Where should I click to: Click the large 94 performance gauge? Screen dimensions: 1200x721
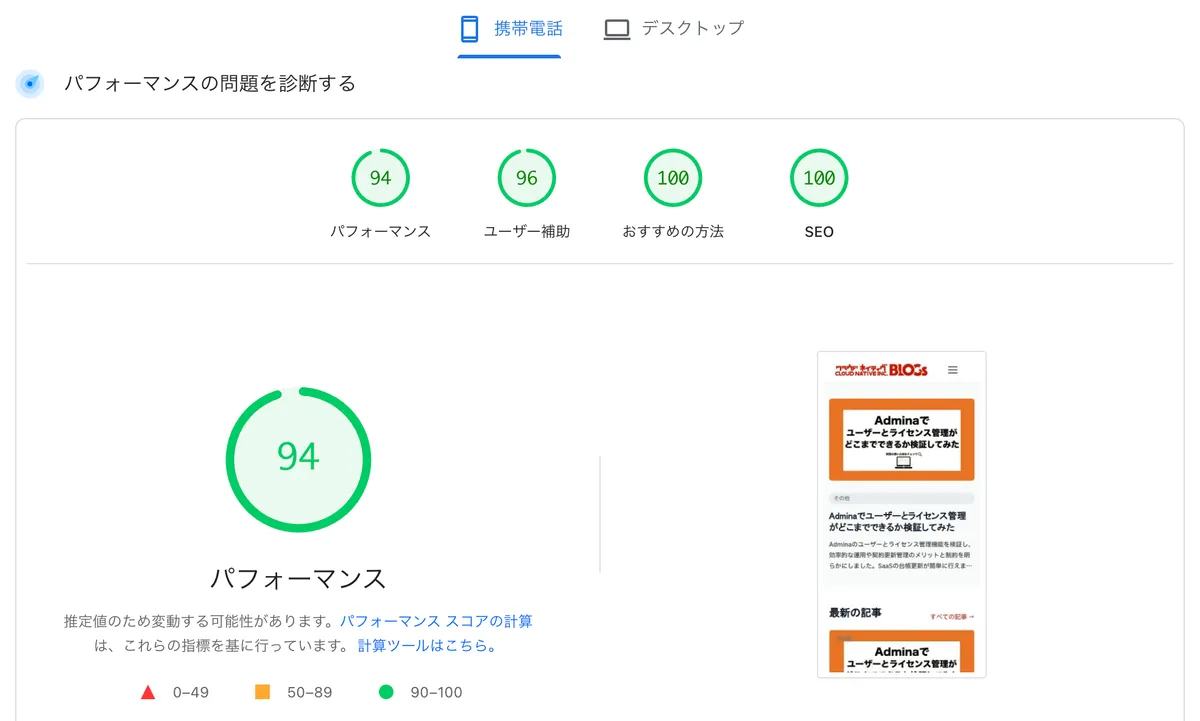(298, 459)
